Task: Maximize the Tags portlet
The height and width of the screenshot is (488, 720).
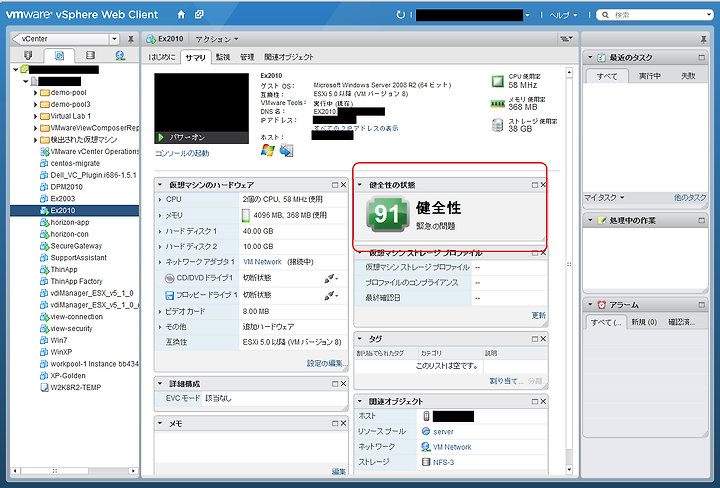Action: (x=534, y=339)
